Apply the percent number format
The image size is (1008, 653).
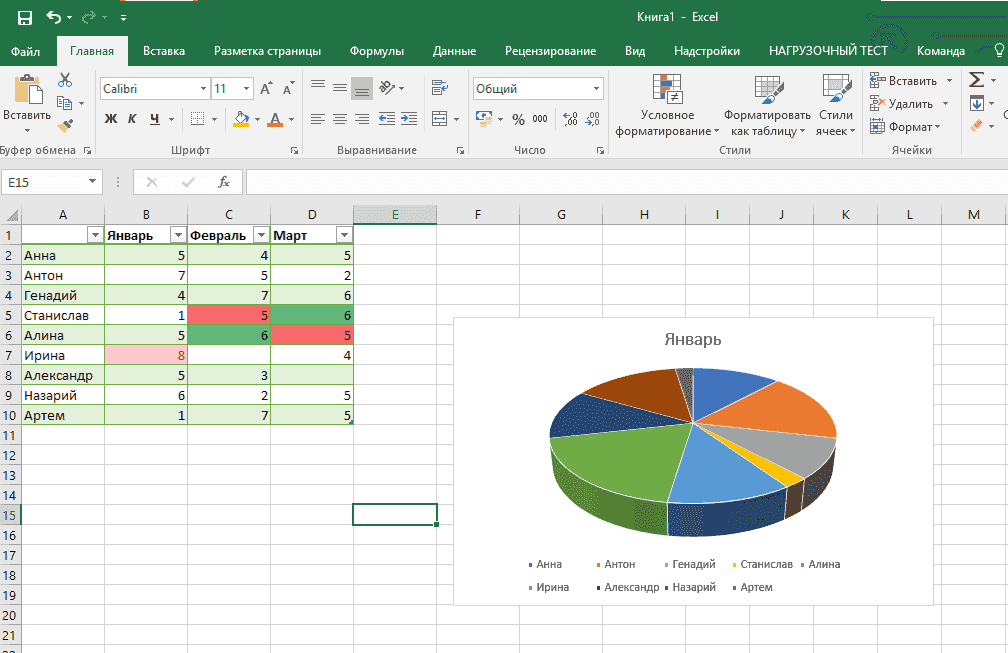coord(518,119)
